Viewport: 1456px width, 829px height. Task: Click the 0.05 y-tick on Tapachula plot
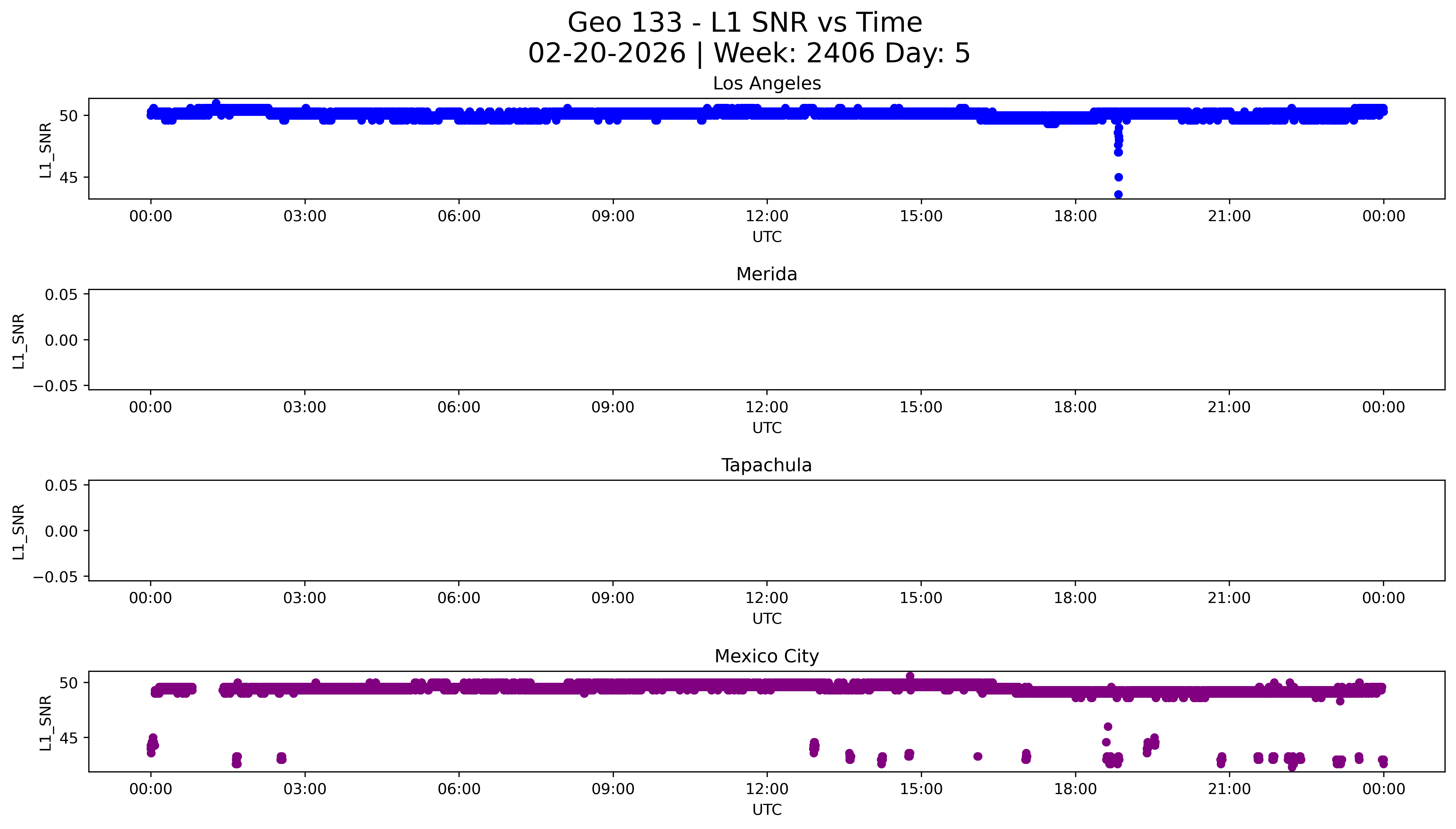click(61, 486)
